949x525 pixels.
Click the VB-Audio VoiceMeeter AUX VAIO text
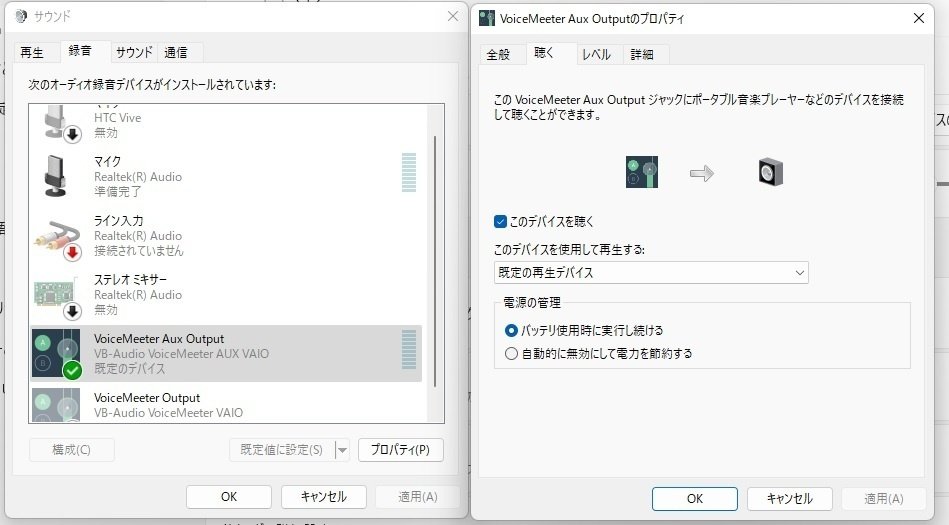[x=182, y=354]
